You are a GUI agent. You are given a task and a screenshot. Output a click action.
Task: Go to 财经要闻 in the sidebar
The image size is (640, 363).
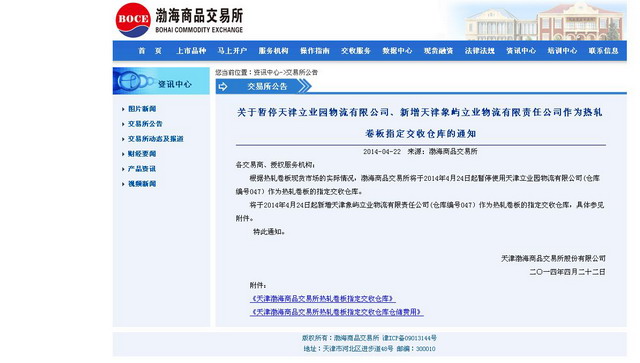[x=142, y=154]
